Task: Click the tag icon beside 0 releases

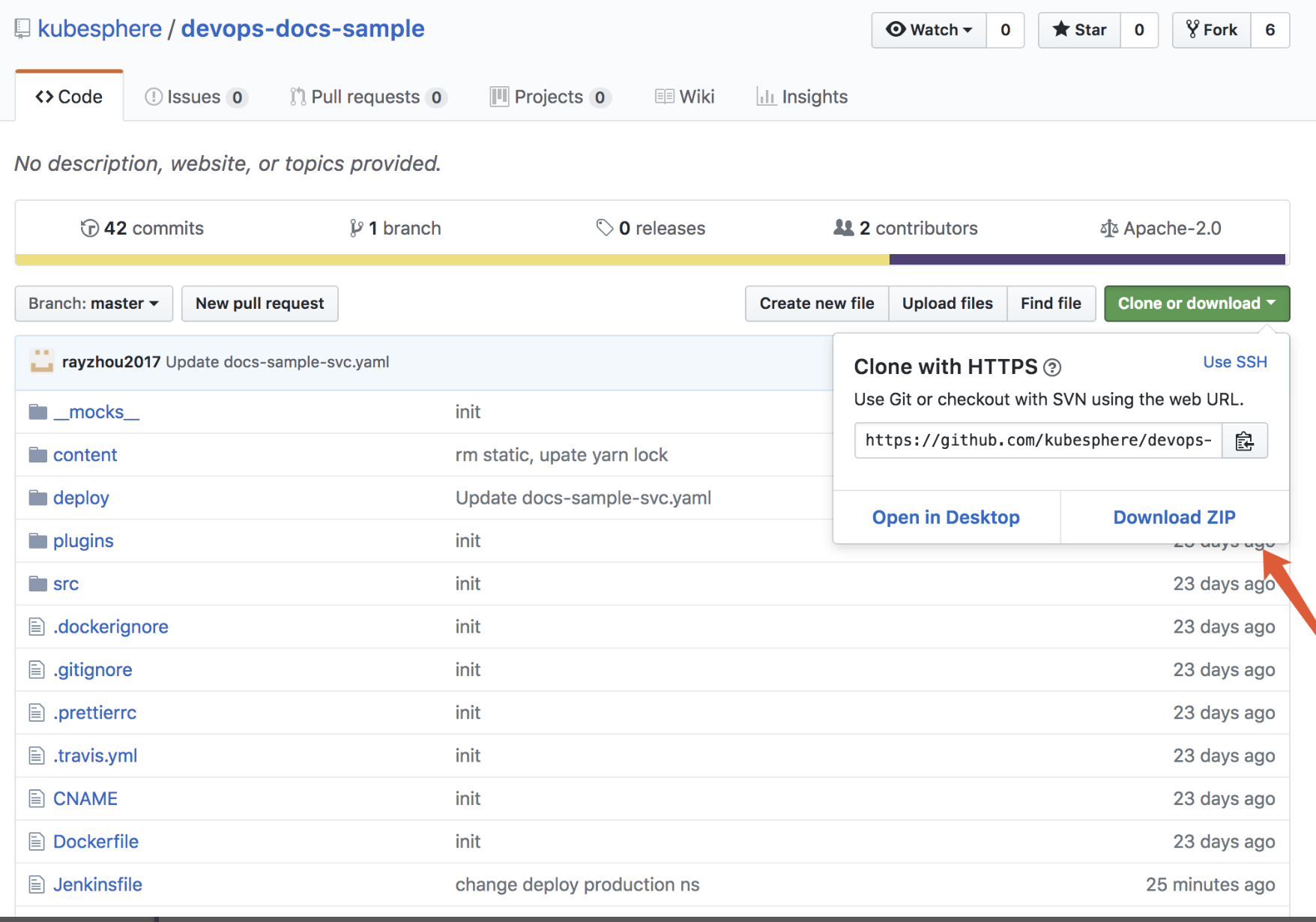Action: (605, 228)
